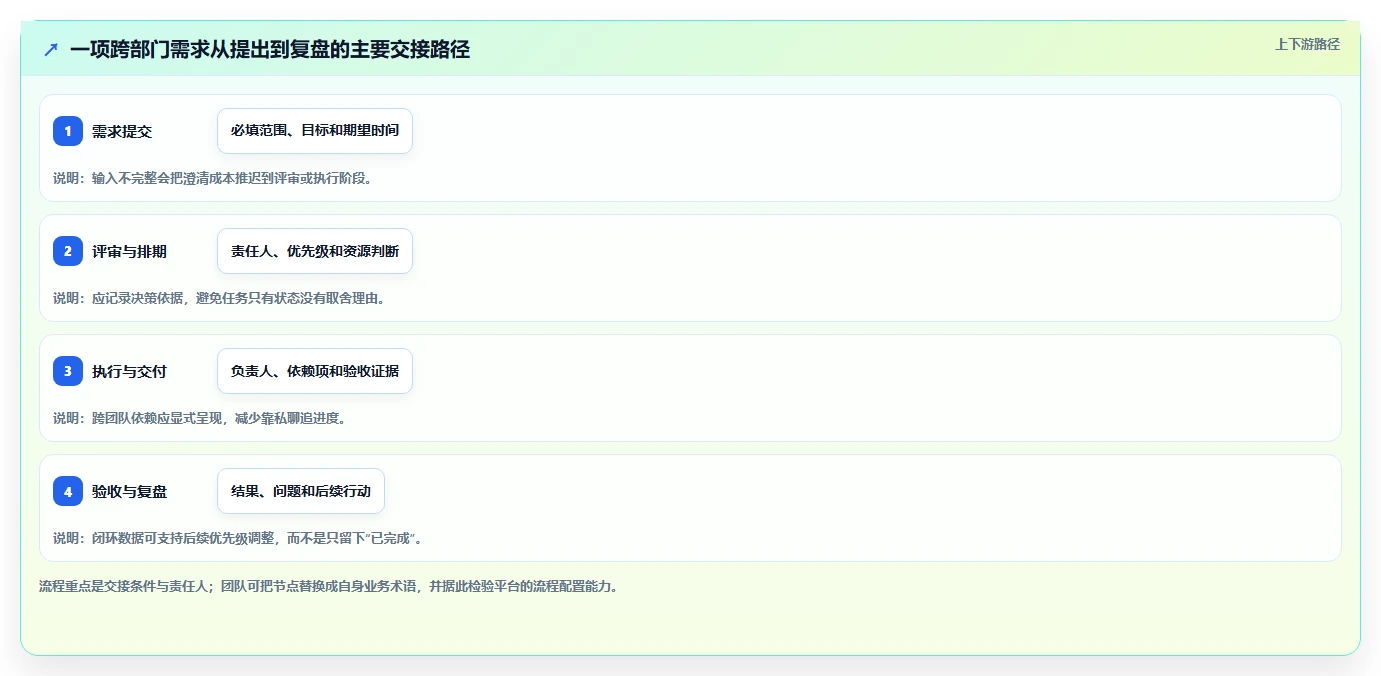Click the step 4 number badge
Screen dimensions: 1381x676
coord(68,491)
